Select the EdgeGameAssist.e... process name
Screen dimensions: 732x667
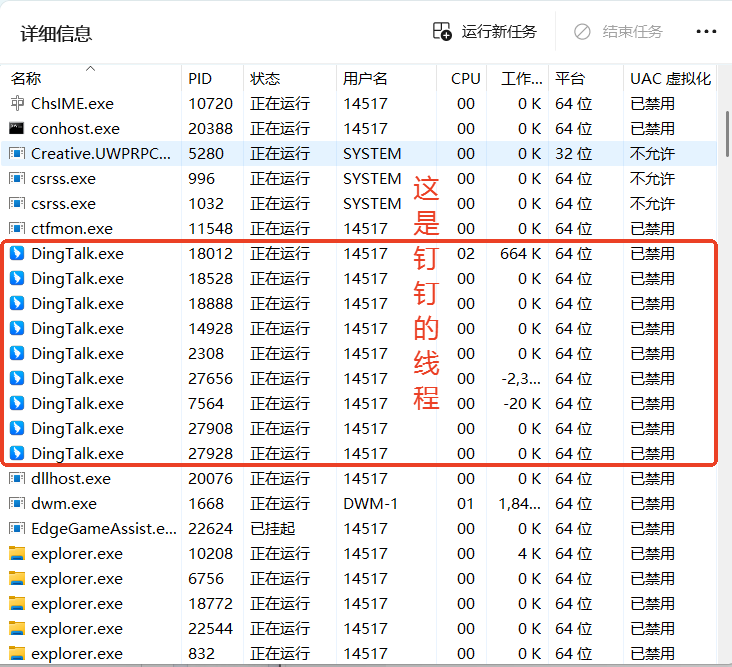[x=104, y=529]
